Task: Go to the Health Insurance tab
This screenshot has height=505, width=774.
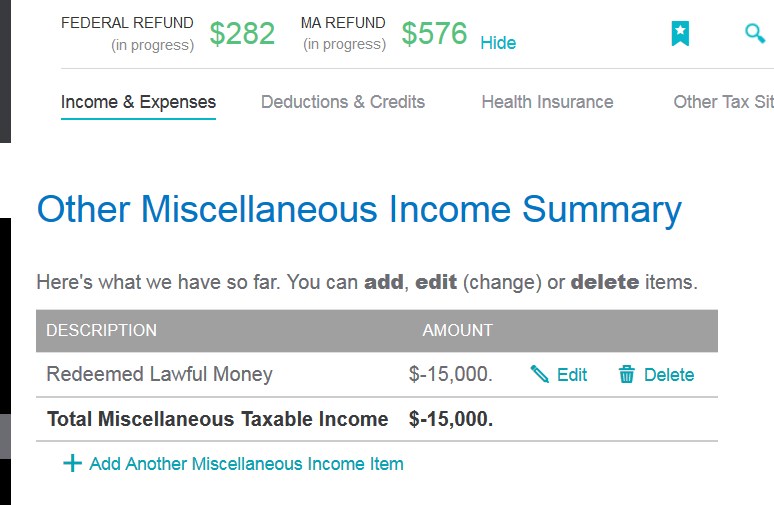Action: click(547, 102)
